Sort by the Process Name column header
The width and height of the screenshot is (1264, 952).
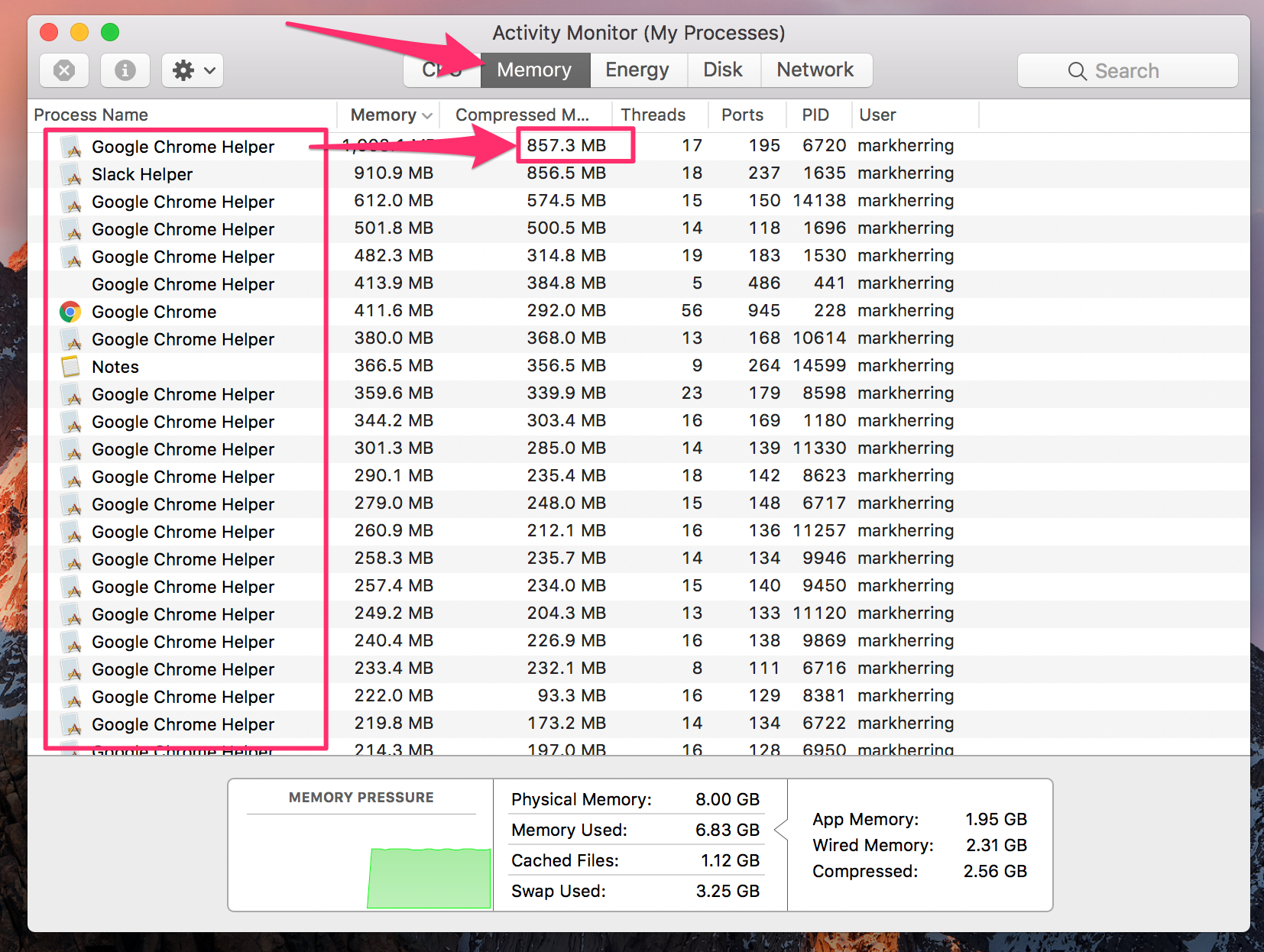182,115
